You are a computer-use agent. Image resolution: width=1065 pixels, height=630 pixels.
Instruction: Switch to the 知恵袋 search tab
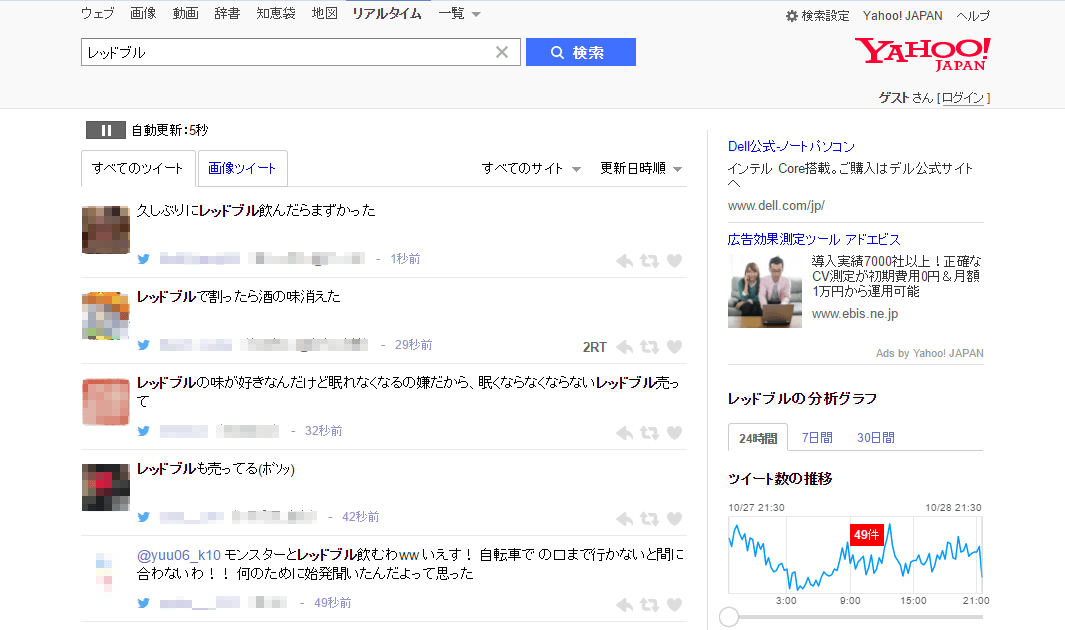[276, 14]
